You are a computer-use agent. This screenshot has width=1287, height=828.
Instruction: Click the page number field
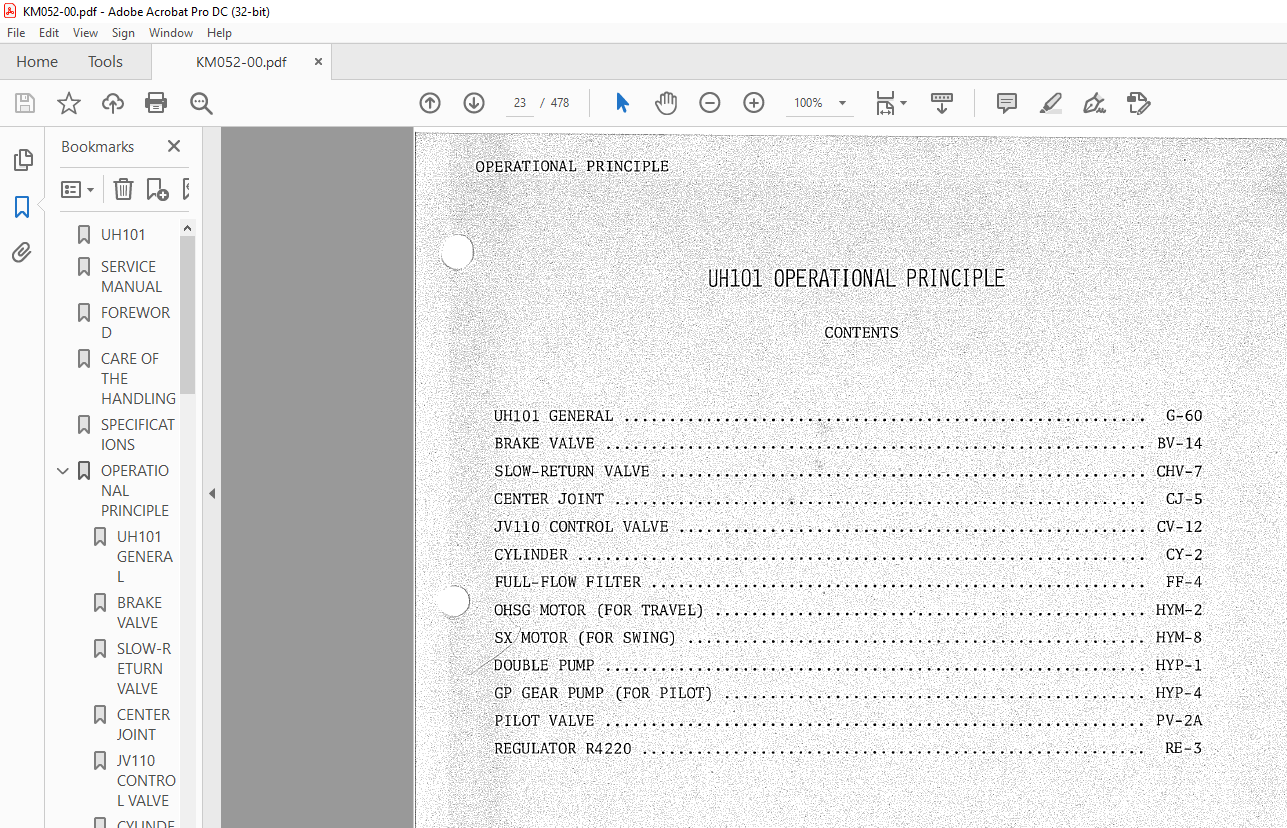click(x=520, y=103)
